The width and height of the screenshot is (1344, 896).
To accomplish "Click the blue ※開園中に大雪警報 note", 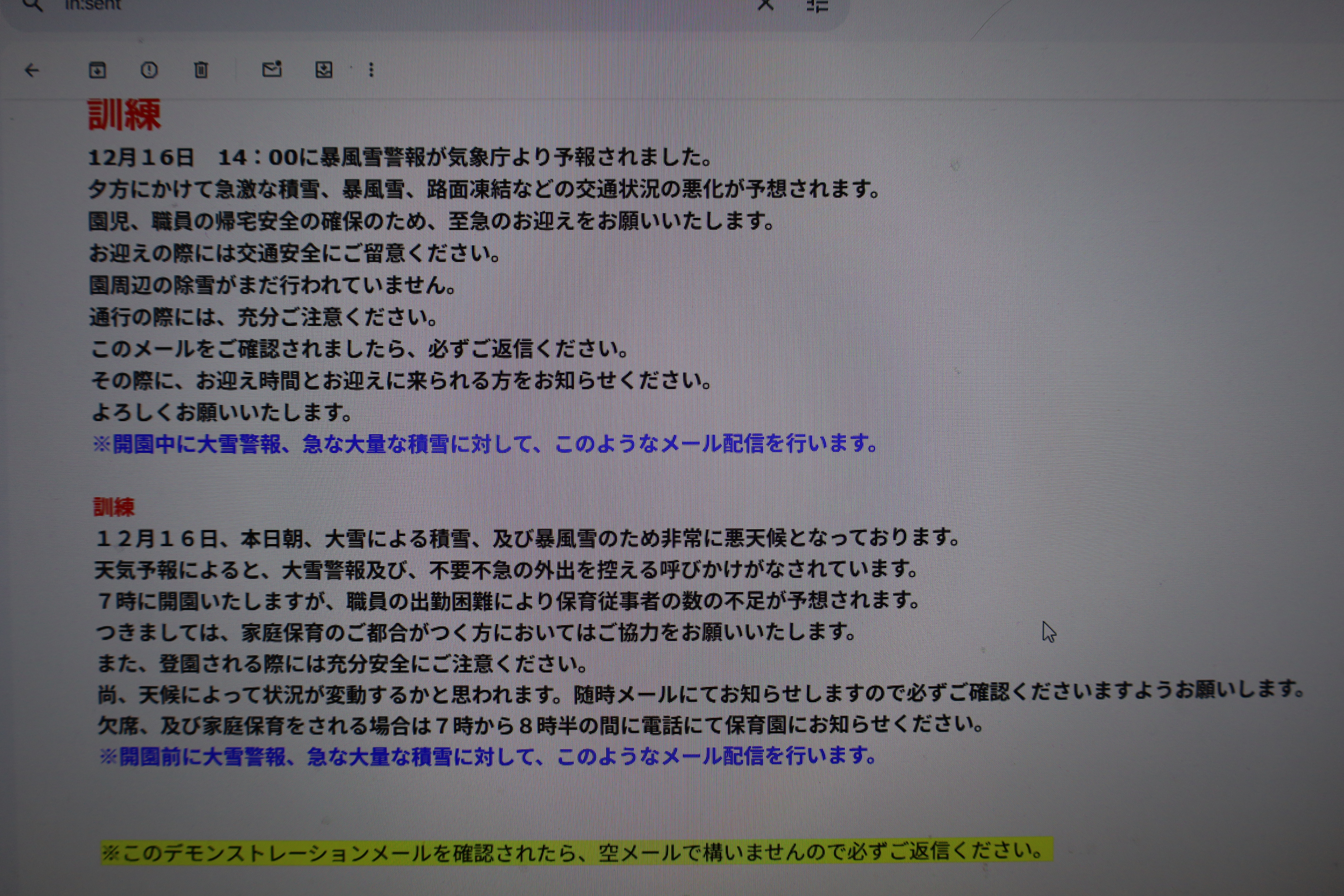I will (485, 444).
